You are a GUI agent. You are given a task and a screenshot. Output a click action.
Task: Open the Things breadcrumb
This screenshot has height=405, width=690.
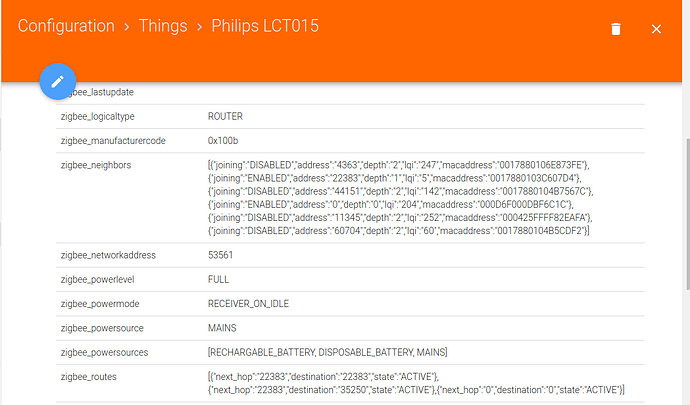163,26
